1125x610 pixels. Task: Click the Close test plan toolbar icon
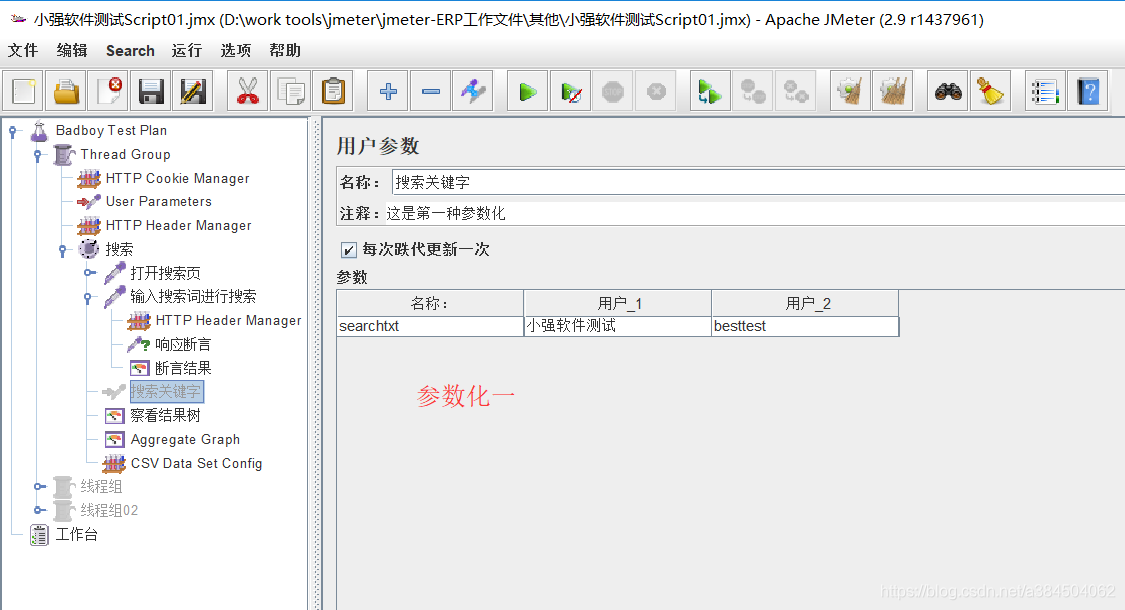coord(108,91)
